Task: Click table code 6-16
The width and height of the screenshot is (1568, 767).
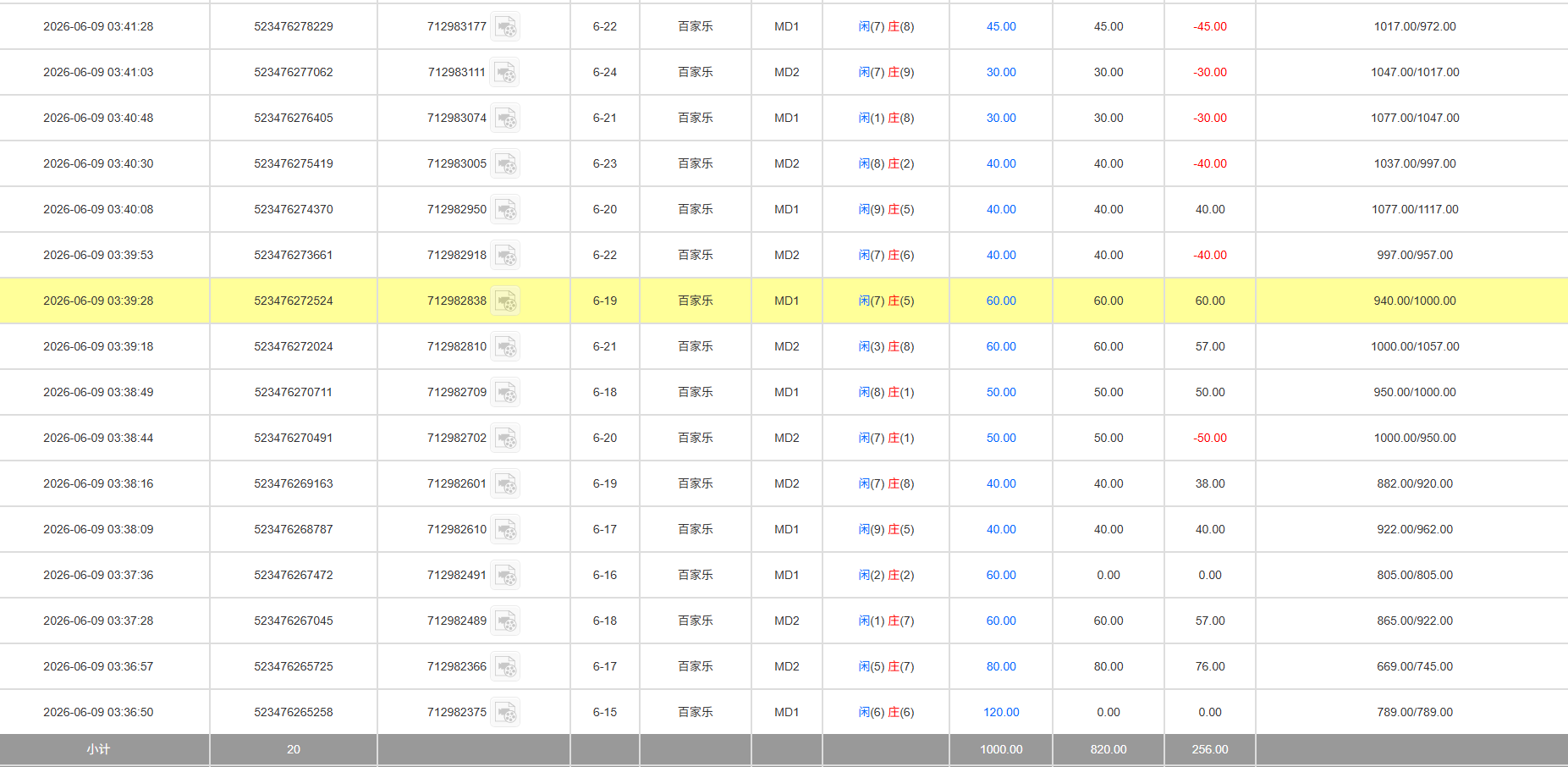Action: click(605, 575)
